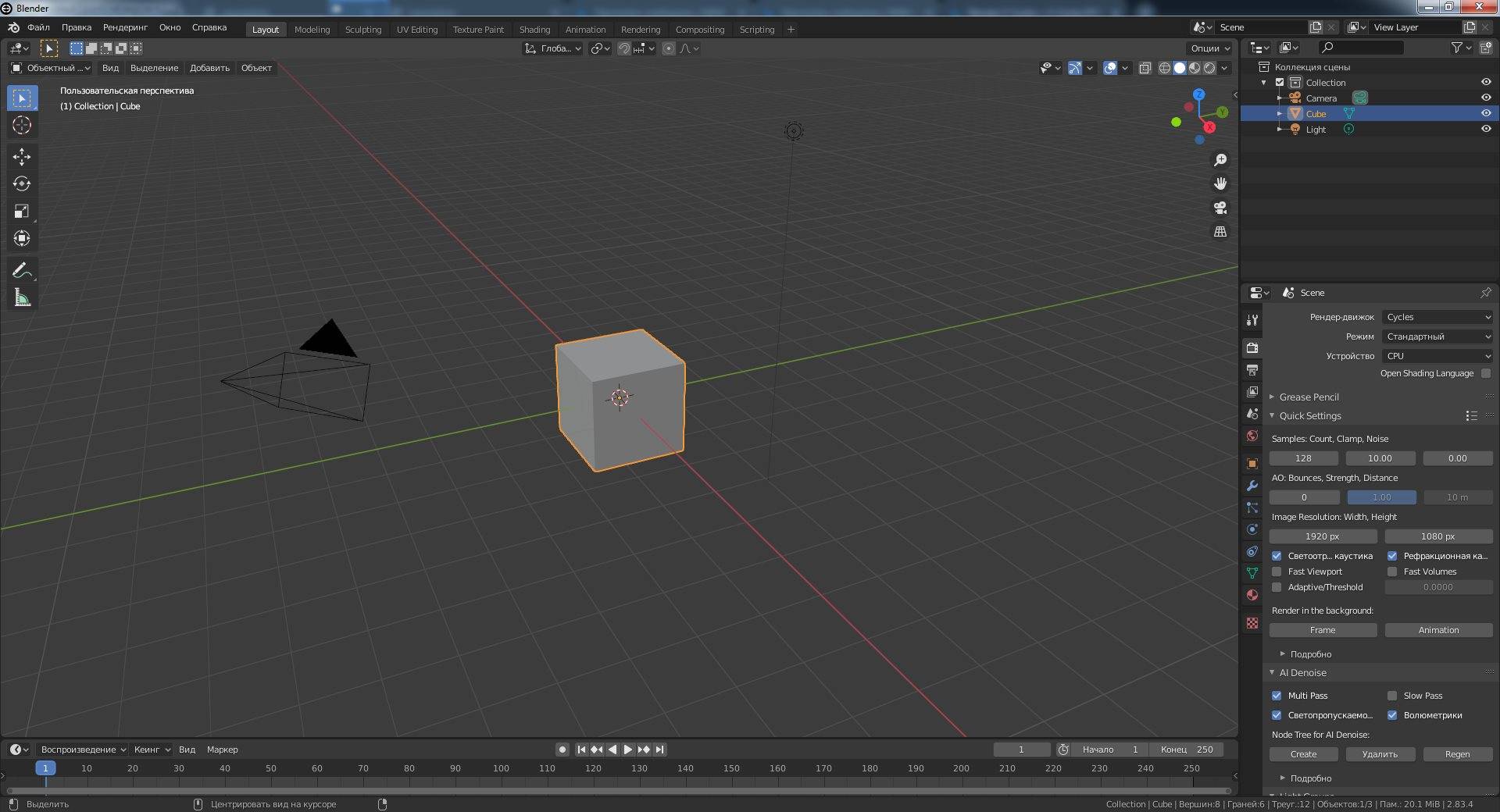Pin the Scene properties panel
This screenshot has width=1500, height=812.
[1485, 293]
